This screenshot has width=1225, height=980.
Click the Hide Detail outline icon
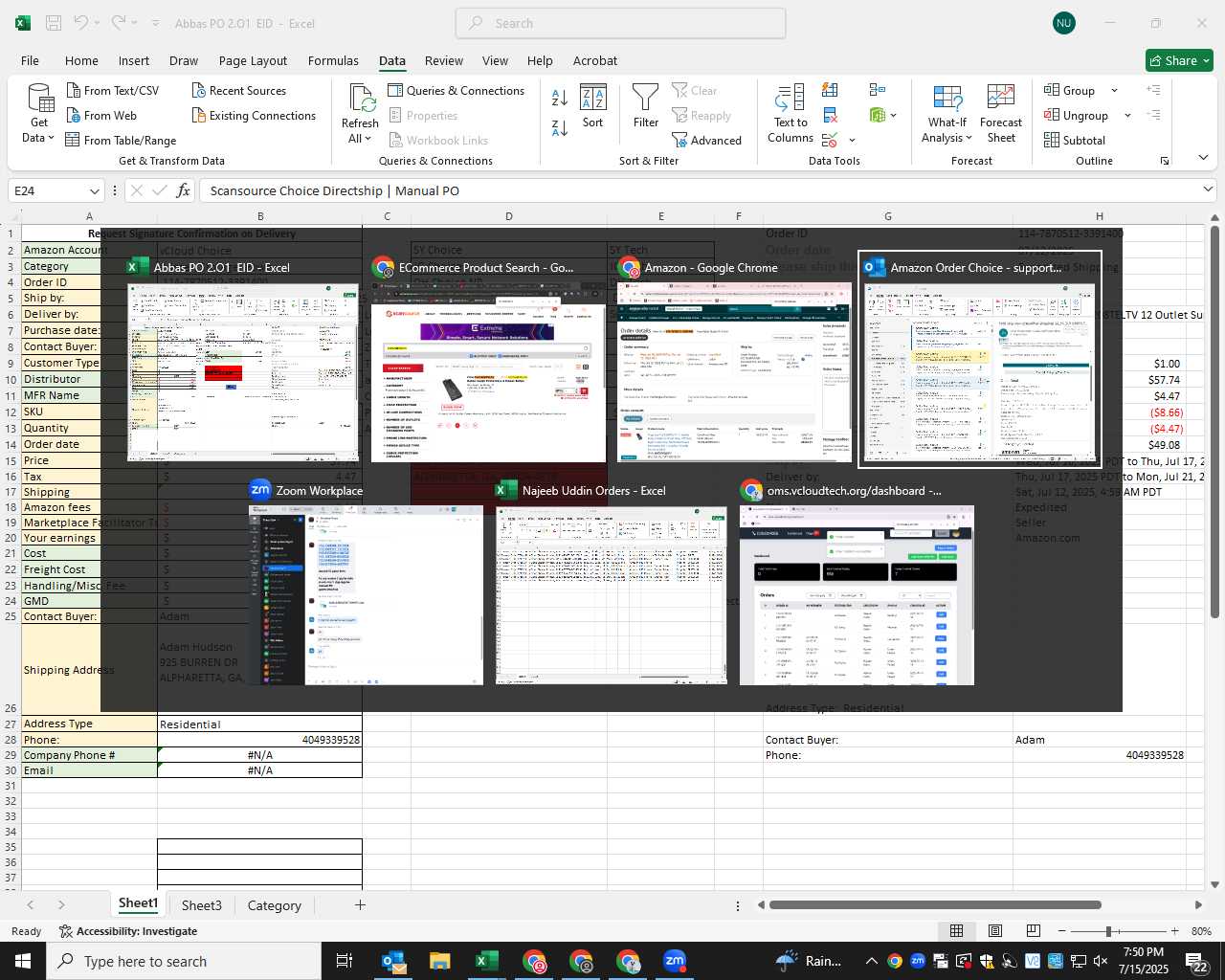[1153, 115]
